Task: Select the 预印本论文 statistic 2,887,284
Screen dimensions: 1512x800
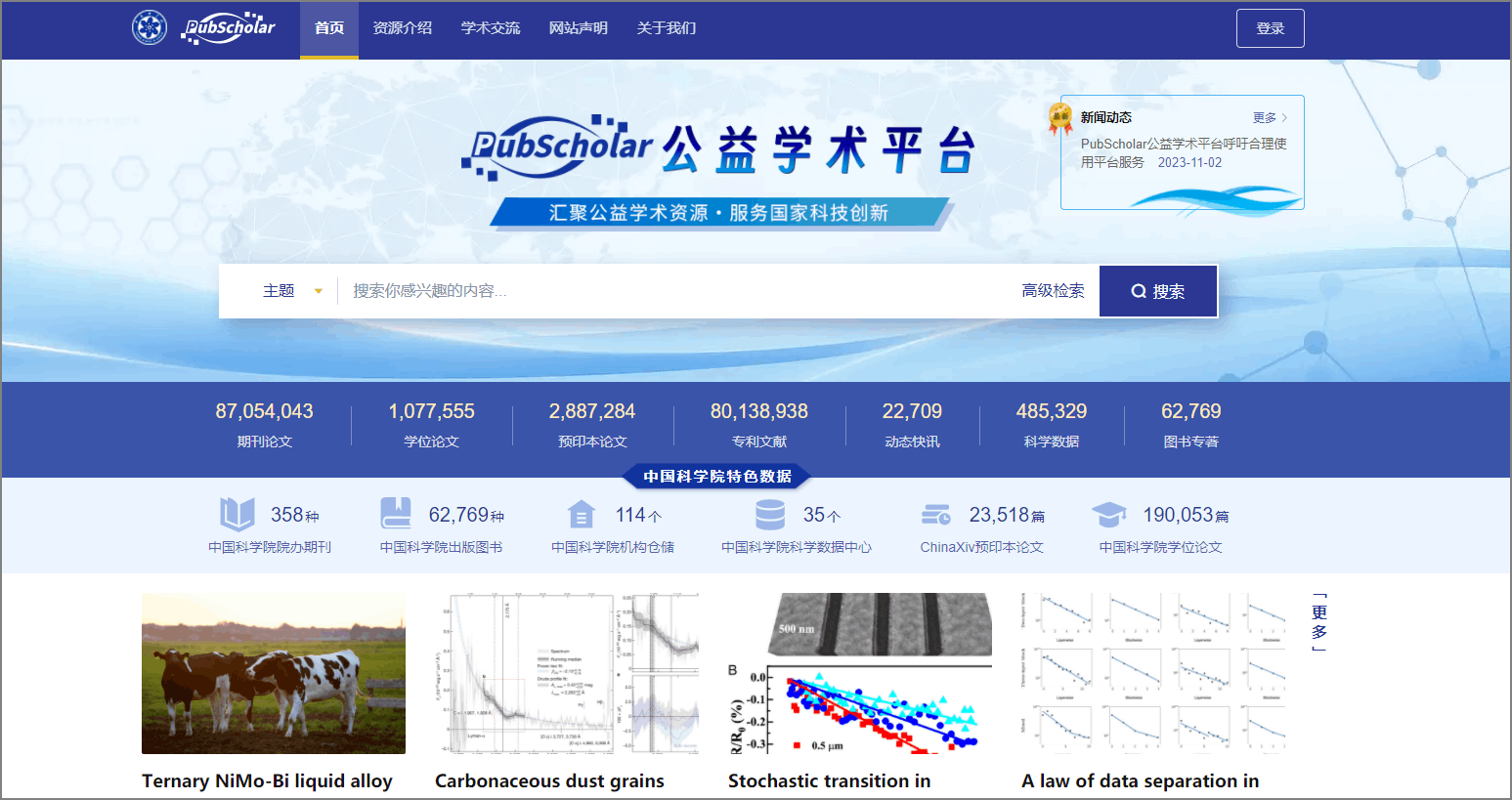Action: (x=592, y=425)
